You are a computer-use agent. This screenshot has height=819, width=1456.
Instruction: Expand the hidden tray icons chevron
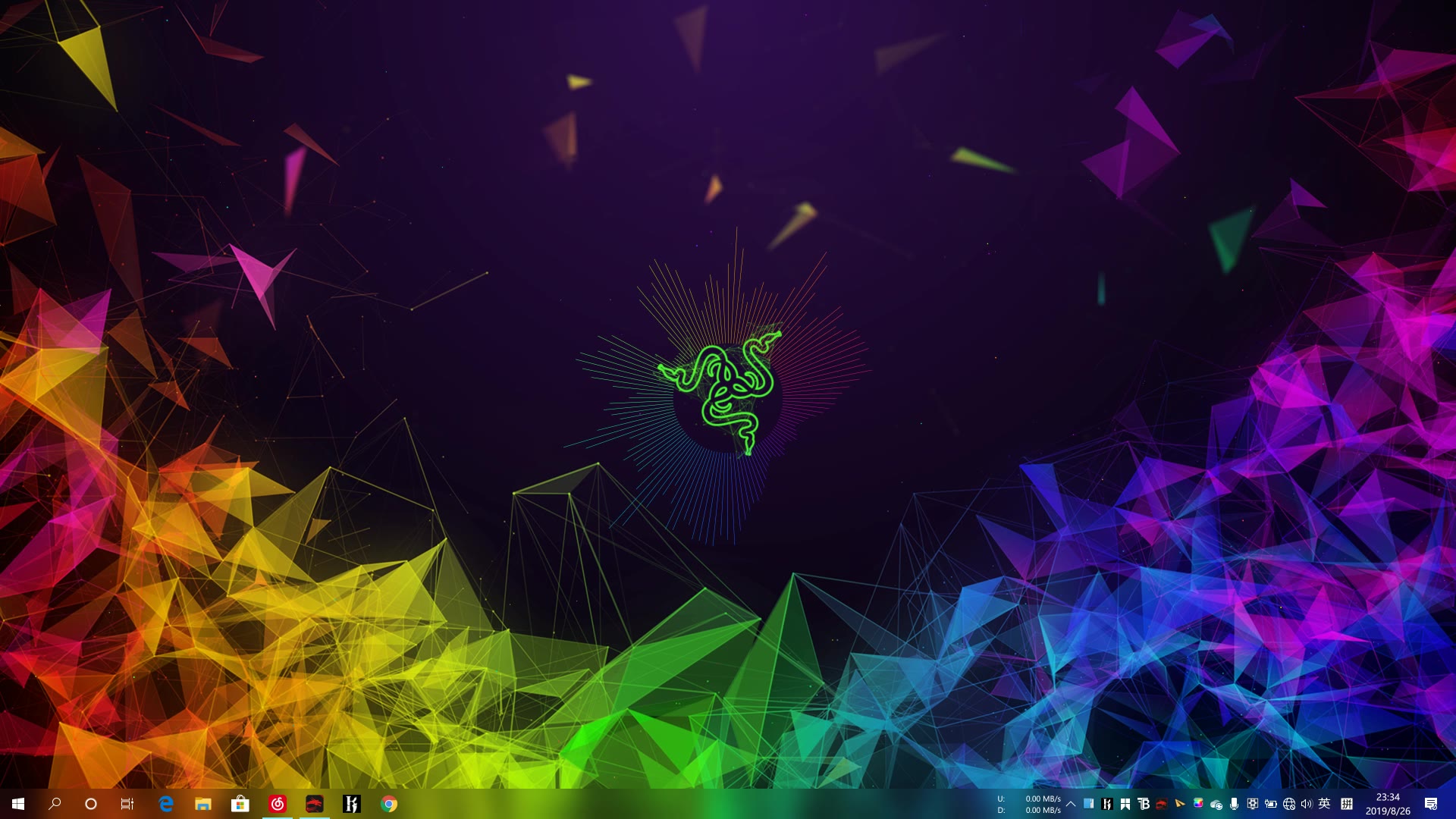1071,804
